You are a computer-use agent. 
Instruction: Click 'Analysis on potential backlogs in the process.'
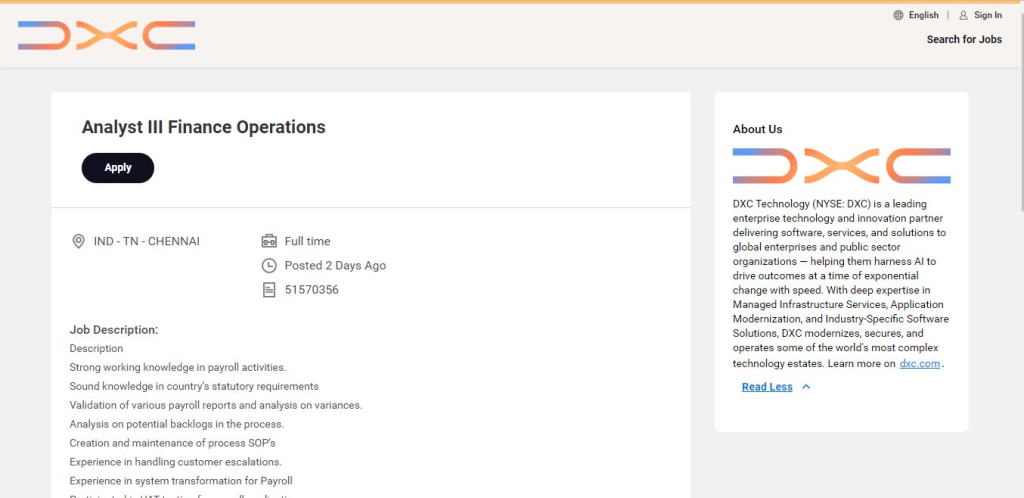click(176, 424)
